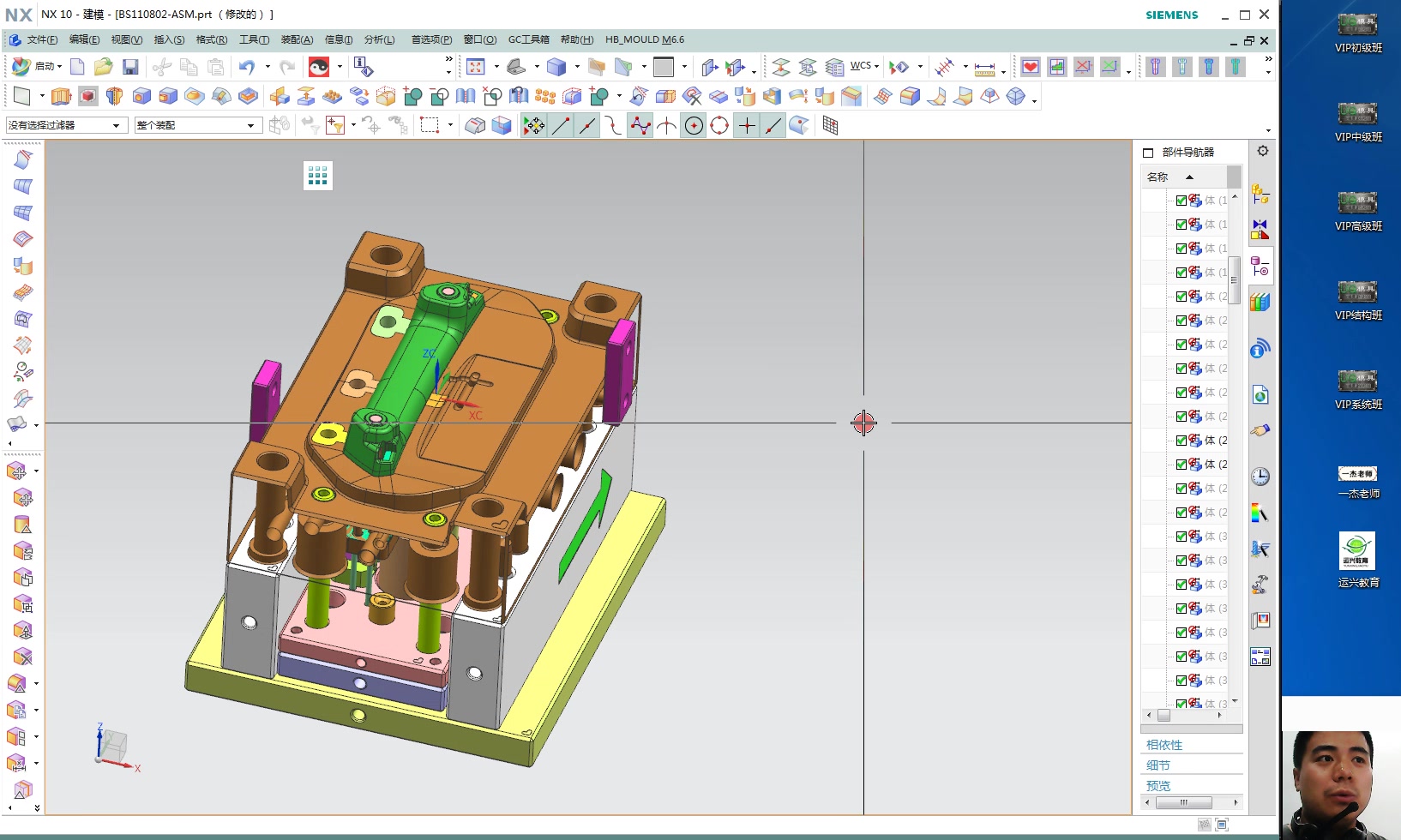Toggle Arc Center snap
Image resolution: width=1401 pixels, height=840 pixels.
click(x=694, y=126)
